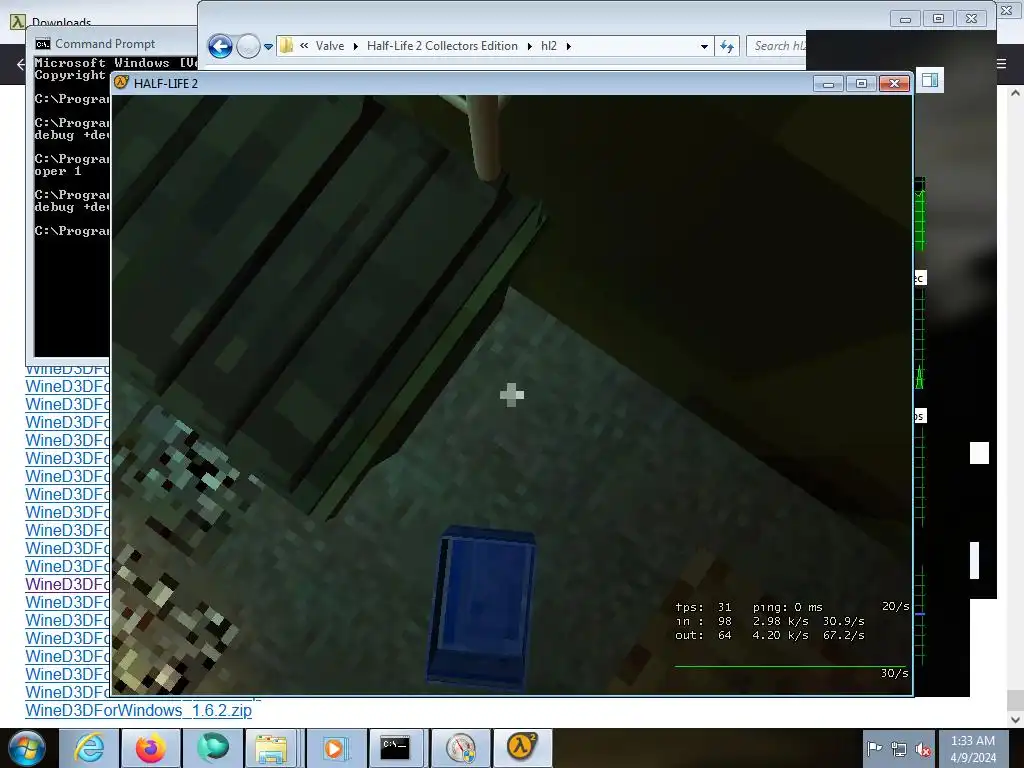
Task: Minimize the Explorer window
Action: [x=905, y=19]
